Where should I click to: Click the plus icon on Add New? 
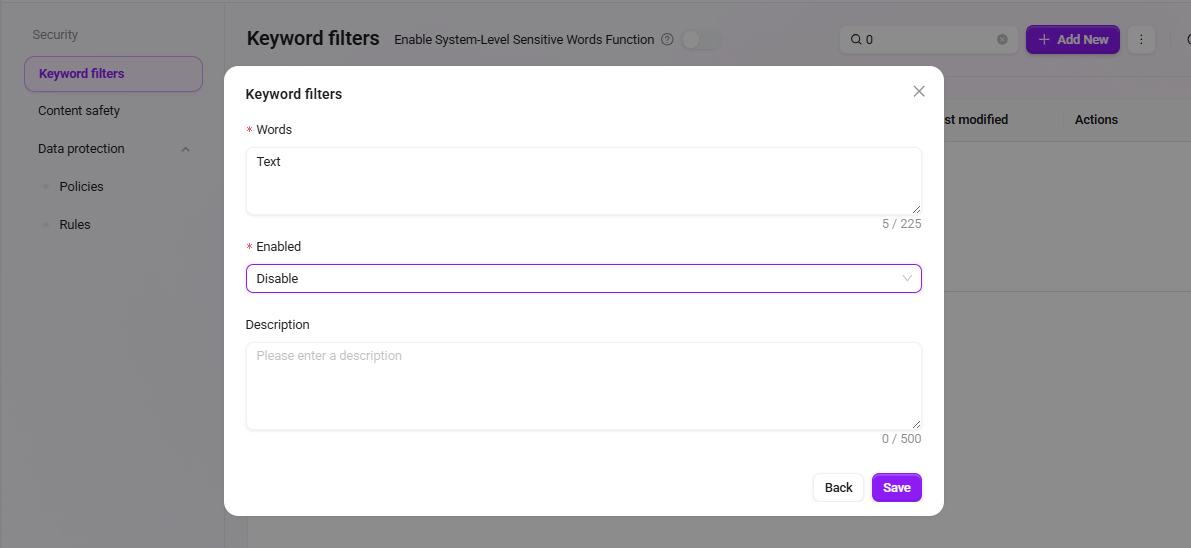coord(1044,40)
